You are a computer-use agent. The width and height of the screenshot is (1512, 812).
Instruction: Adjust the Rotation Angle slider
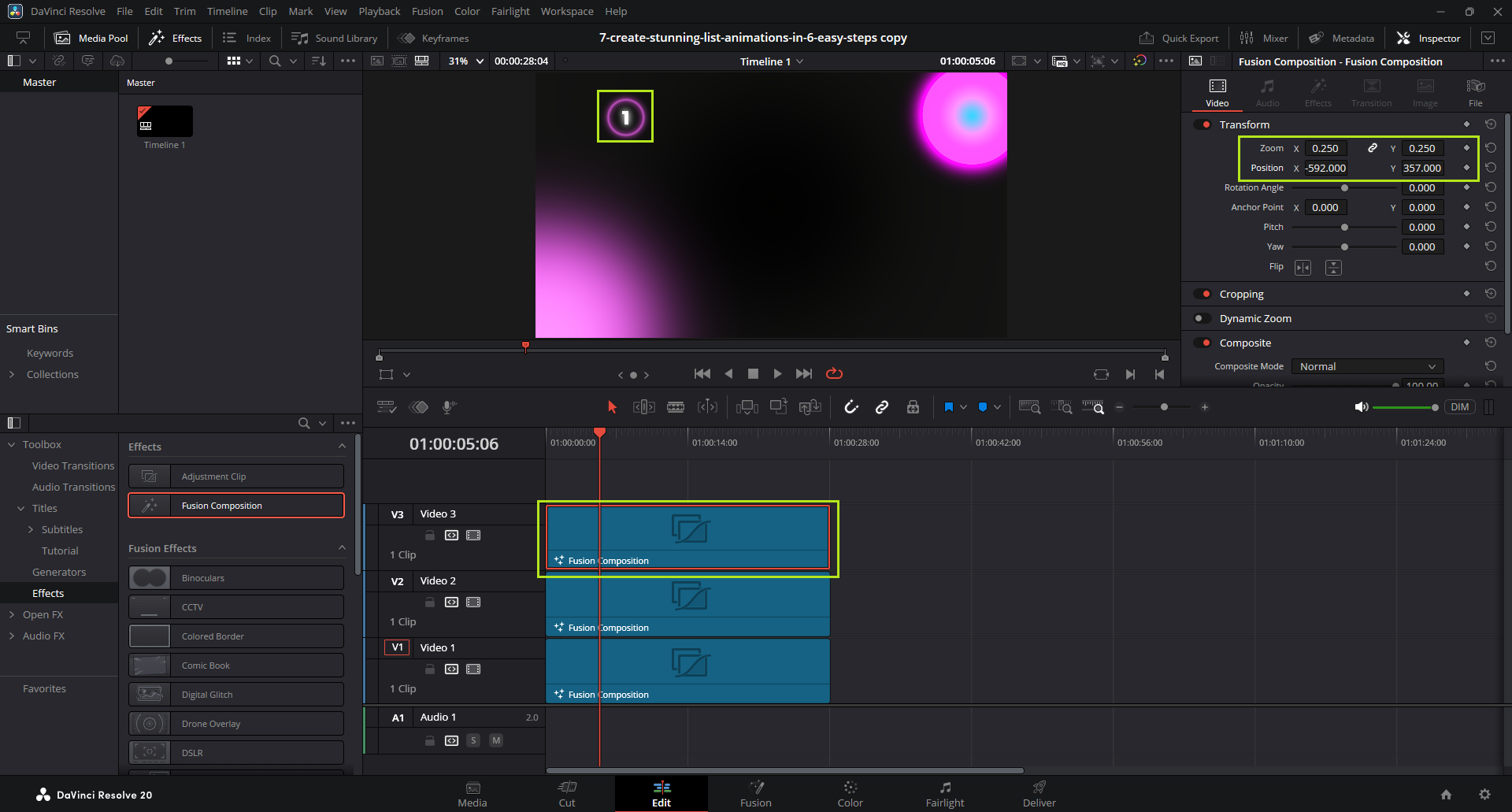[1344, 188]
